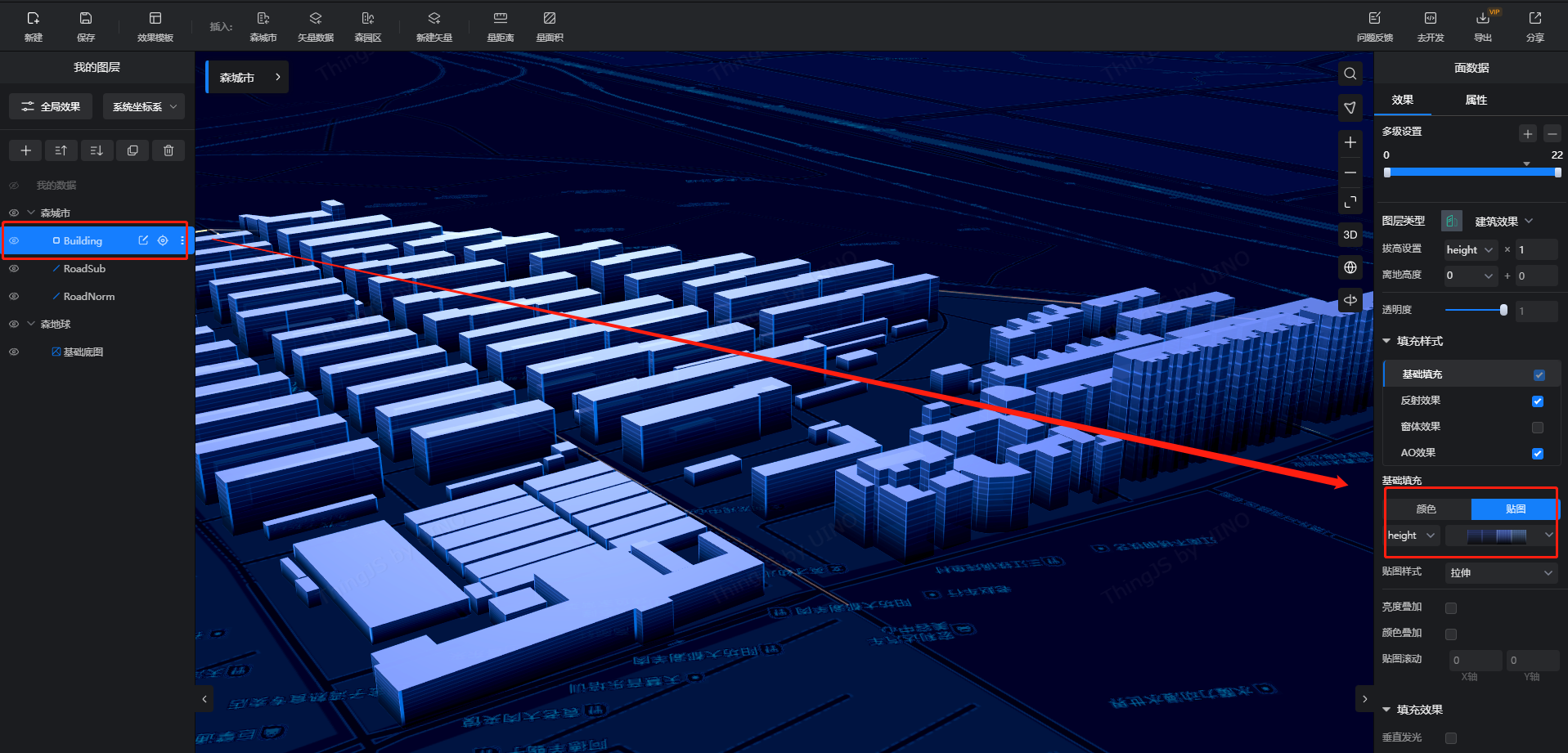
Task: Hide the RoadSub layer using its eye icon
Action: pos(14,269)
